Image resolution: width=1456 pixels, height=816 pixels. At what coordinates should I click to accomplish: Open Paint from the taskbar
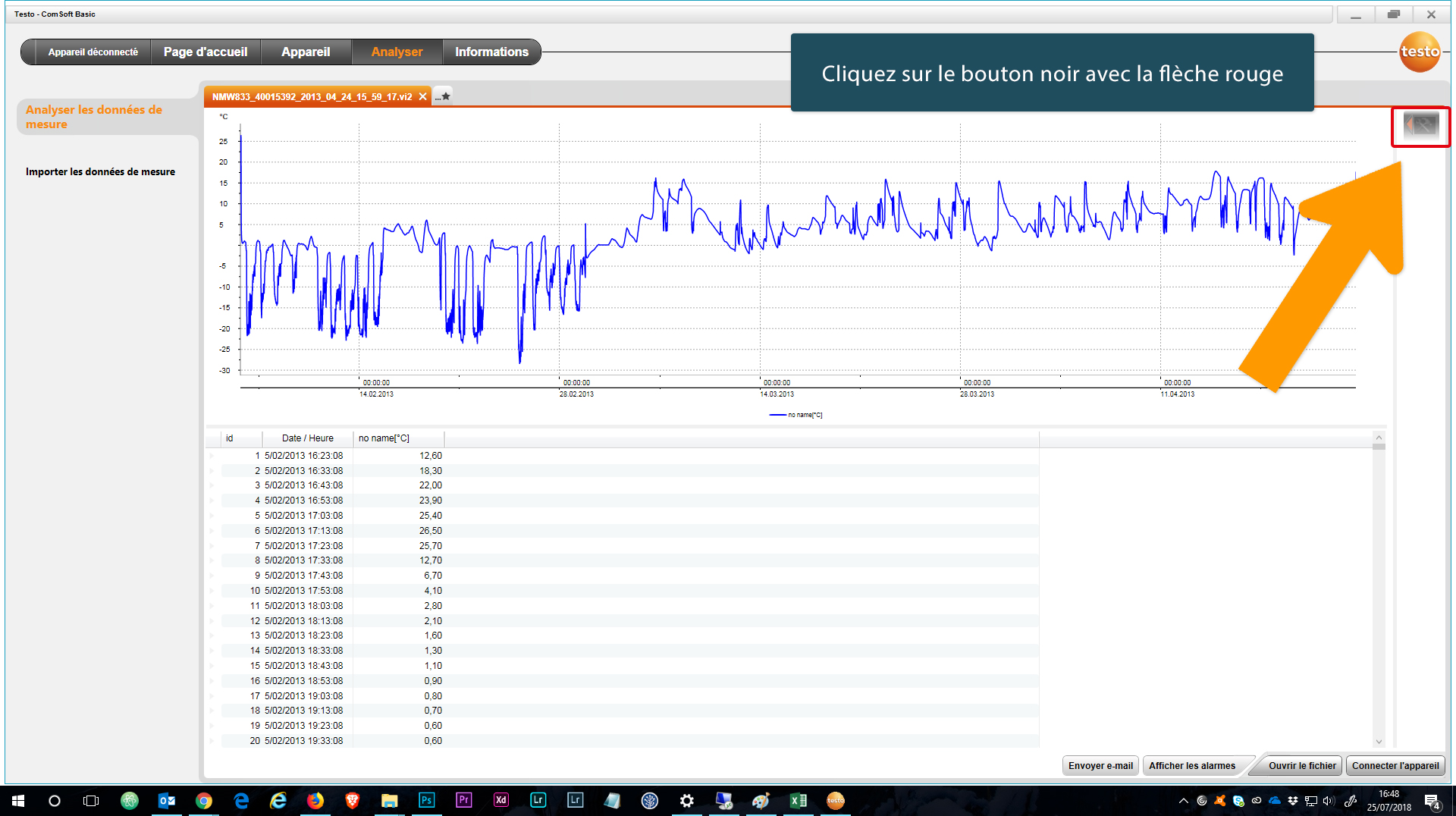coord(761,801)
